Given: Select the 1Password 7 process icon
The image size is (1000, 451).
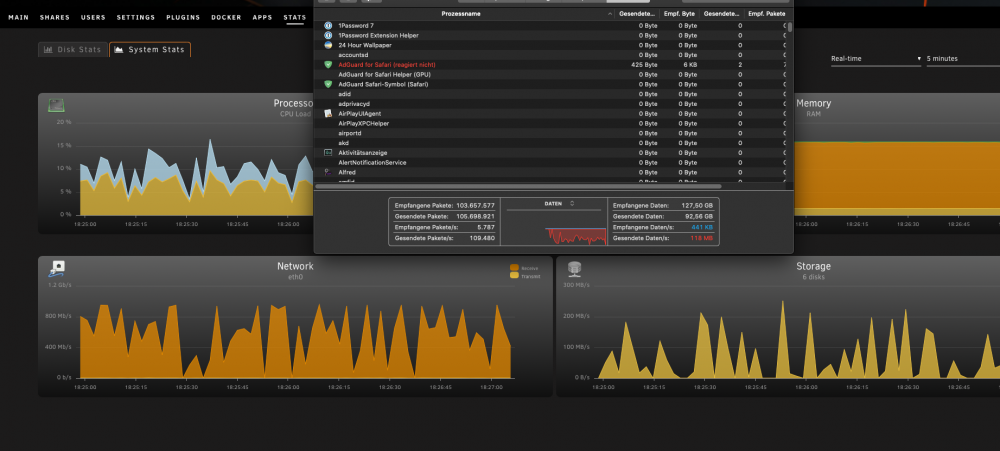Looking at the screenshot, I should (x=328, y=26).
